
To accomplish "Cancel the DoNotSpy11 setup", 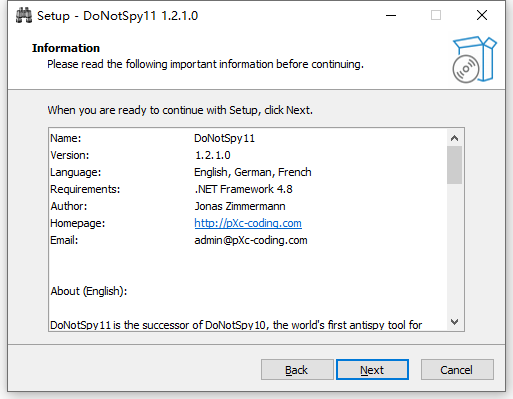I will click(457, 370).
